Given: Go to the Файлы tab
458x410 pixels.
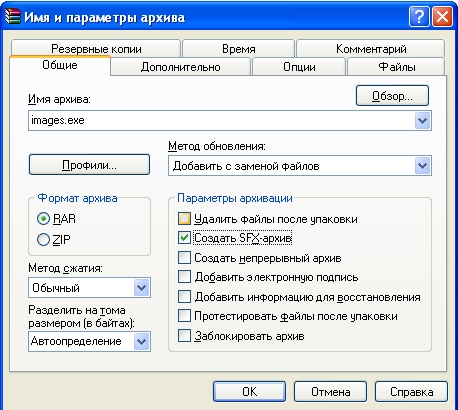Looking at the screenshot, I should point(396,67).
